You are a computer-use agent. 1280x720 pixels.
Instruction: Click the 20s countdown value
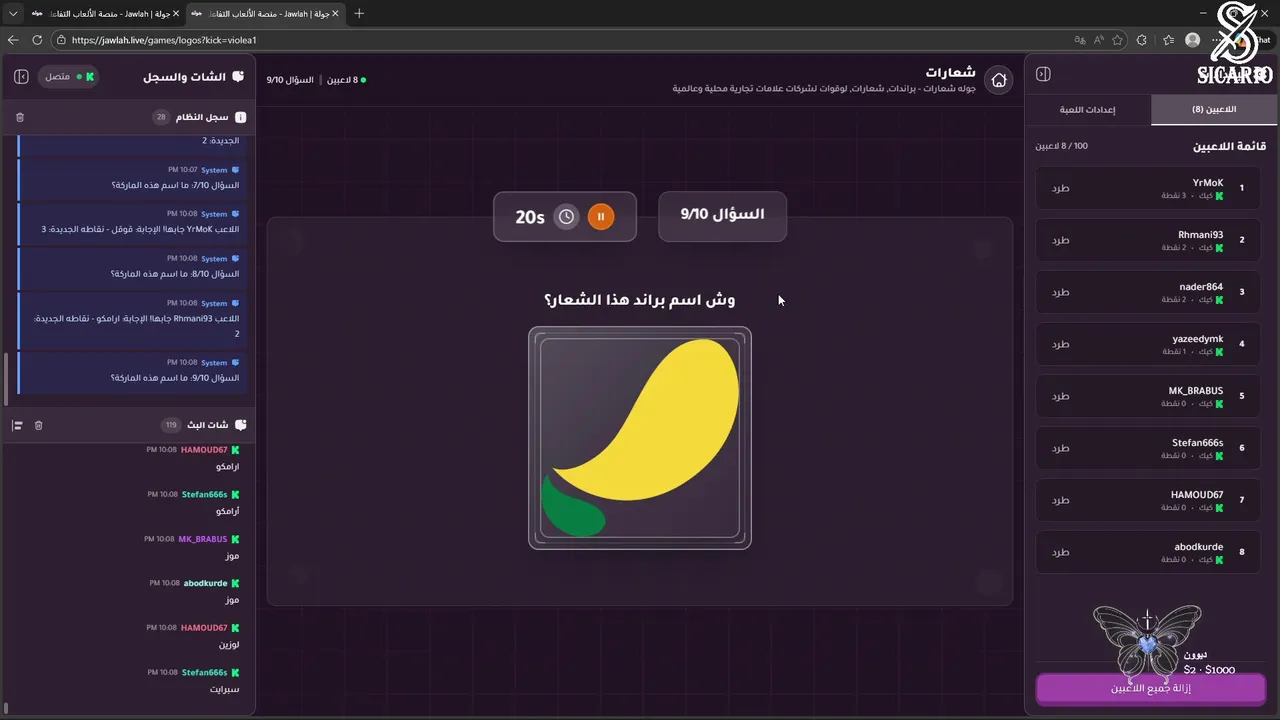coord(529,216)
